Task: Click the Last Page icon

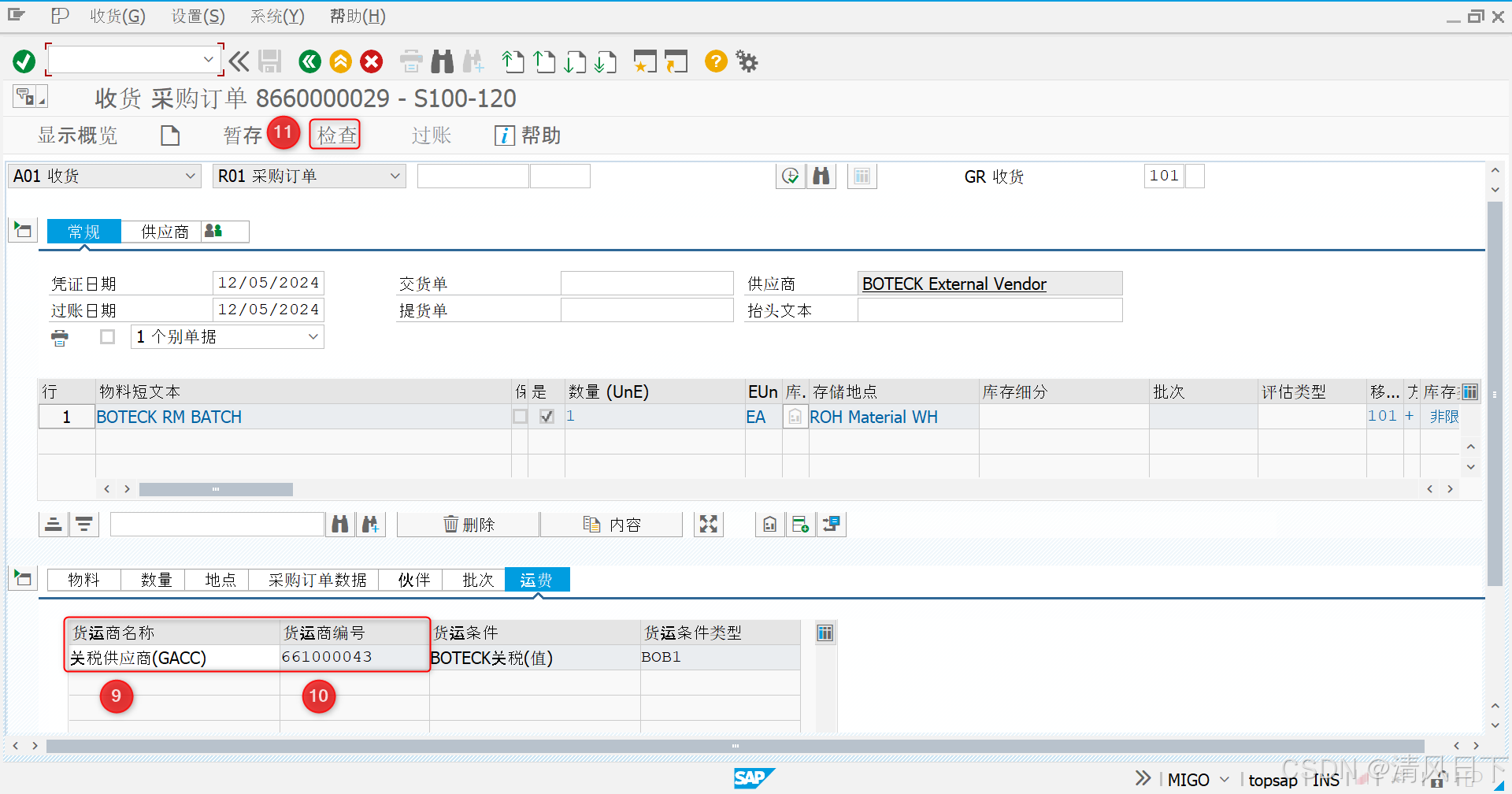Action: [x=606, y=61]
